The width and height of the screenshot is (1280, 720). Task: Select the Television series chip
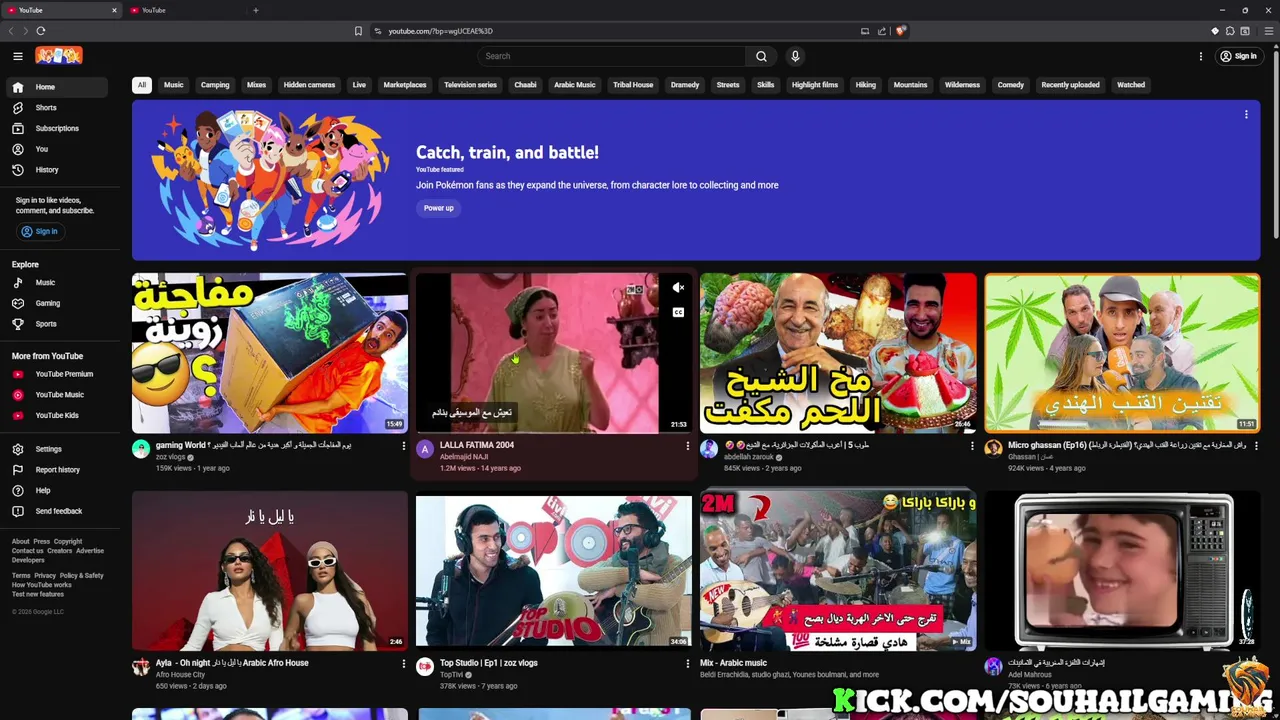tap(470, 85)
